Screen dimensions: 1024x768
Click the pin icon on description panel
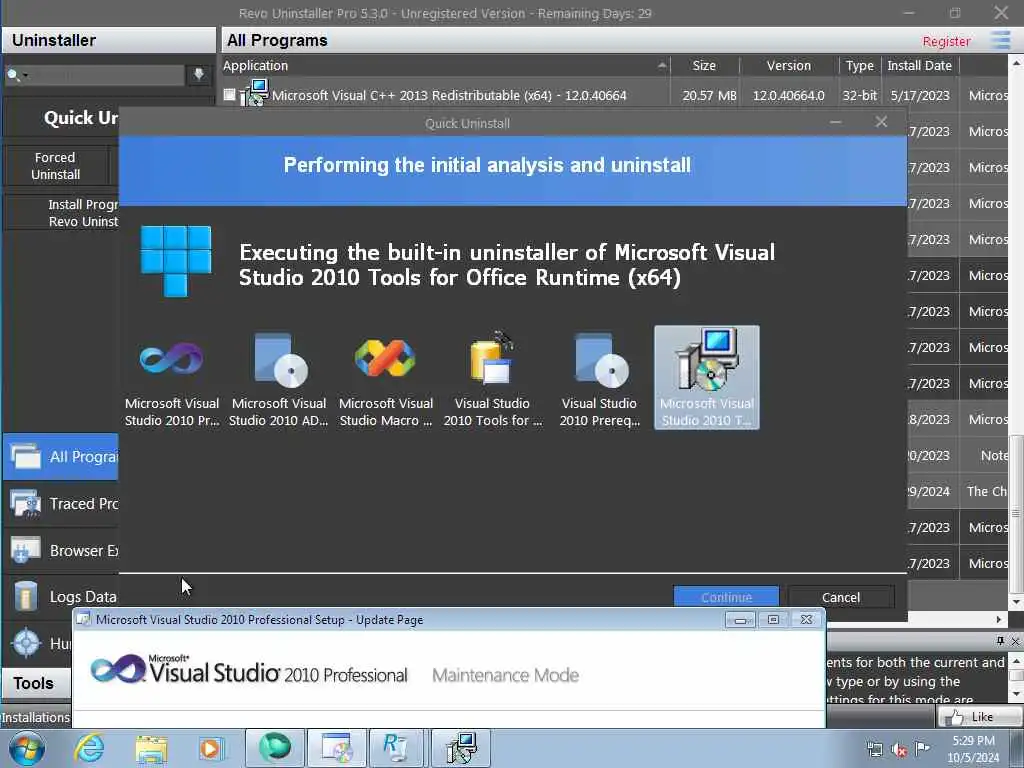pyautogui.click(x=1000, y=641)
